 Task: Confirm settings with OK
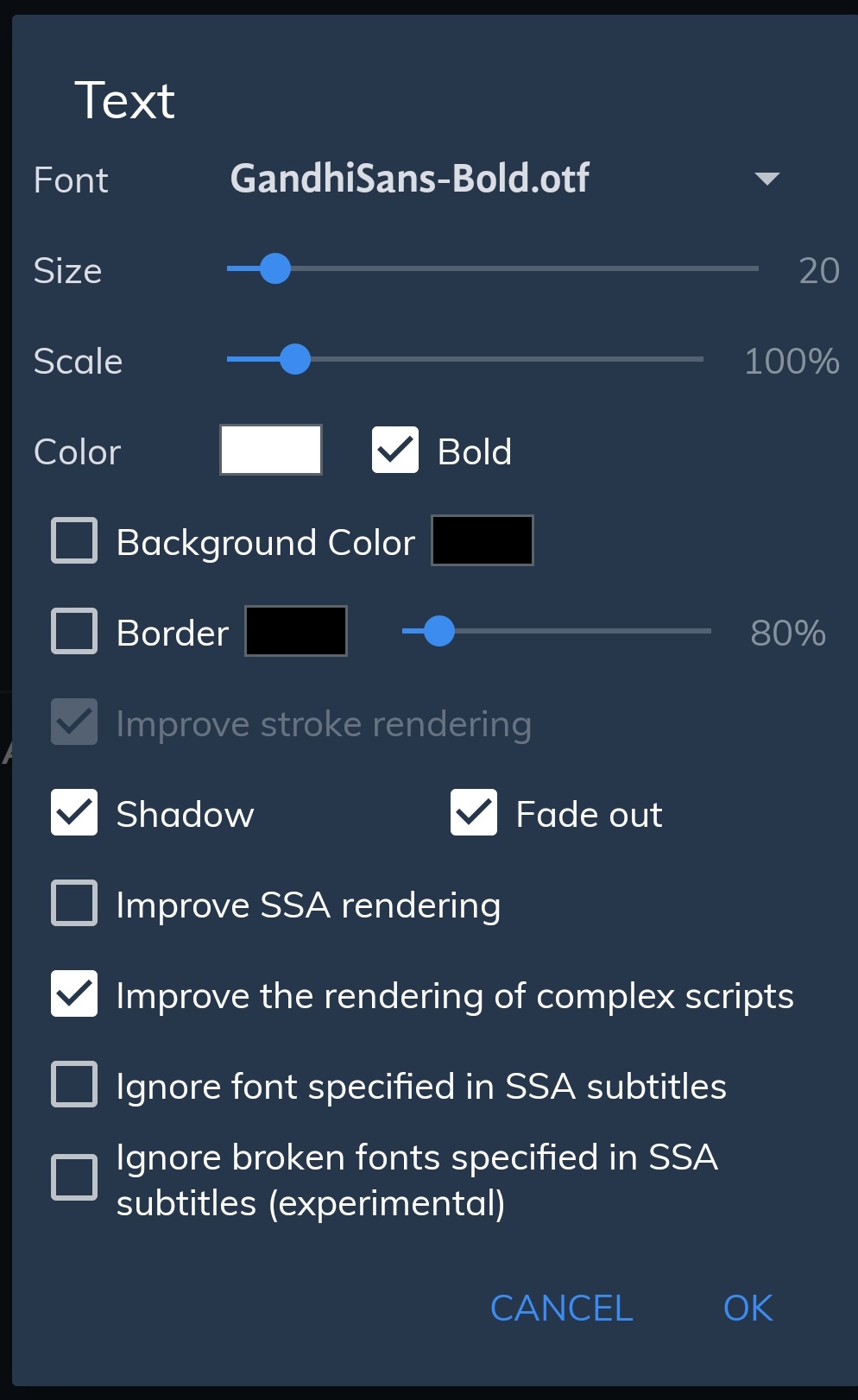[x=746, y=1308]
